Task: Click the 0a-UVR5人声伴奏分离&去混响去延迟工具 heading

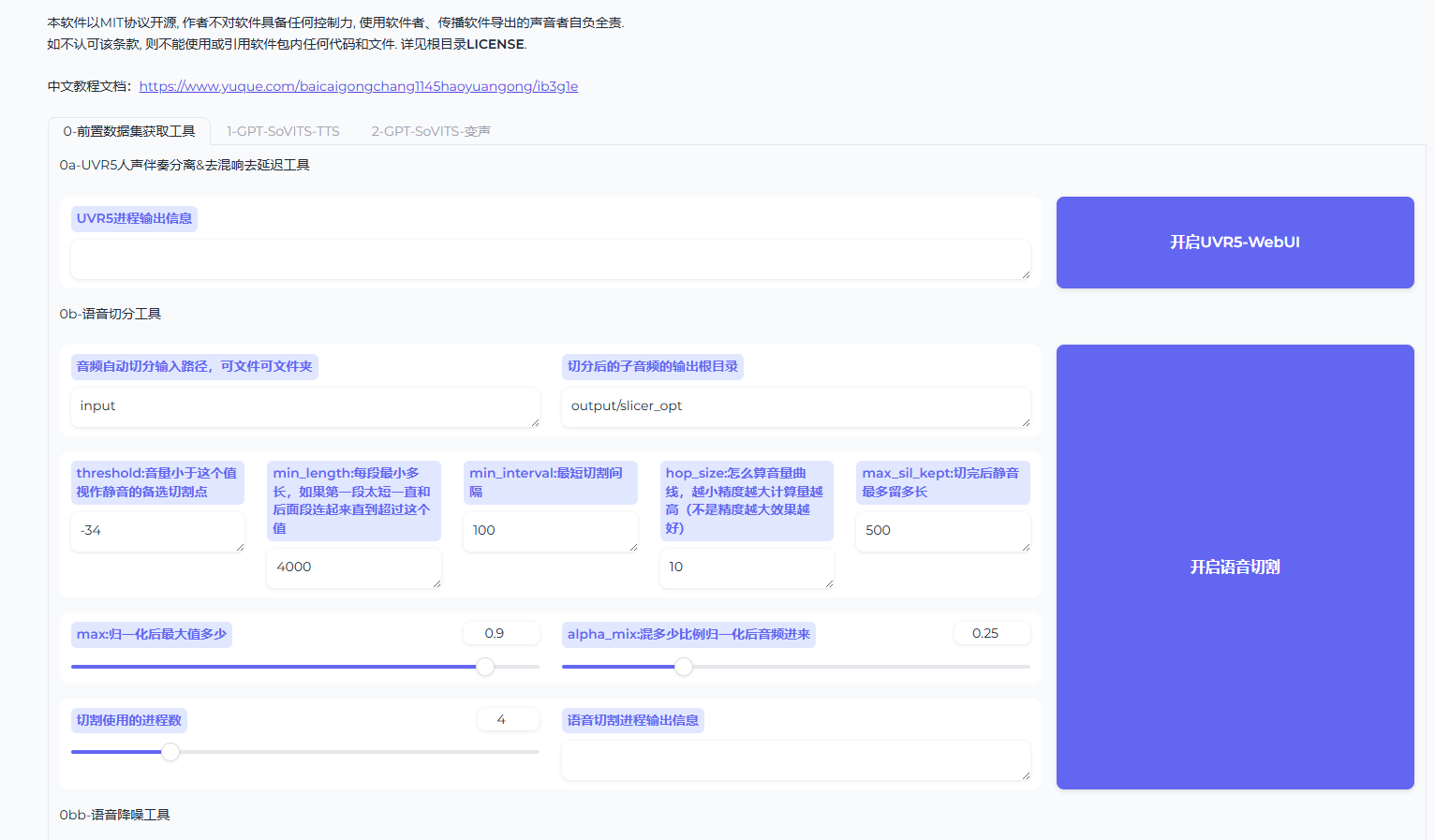Action: [x=185, y=165]
